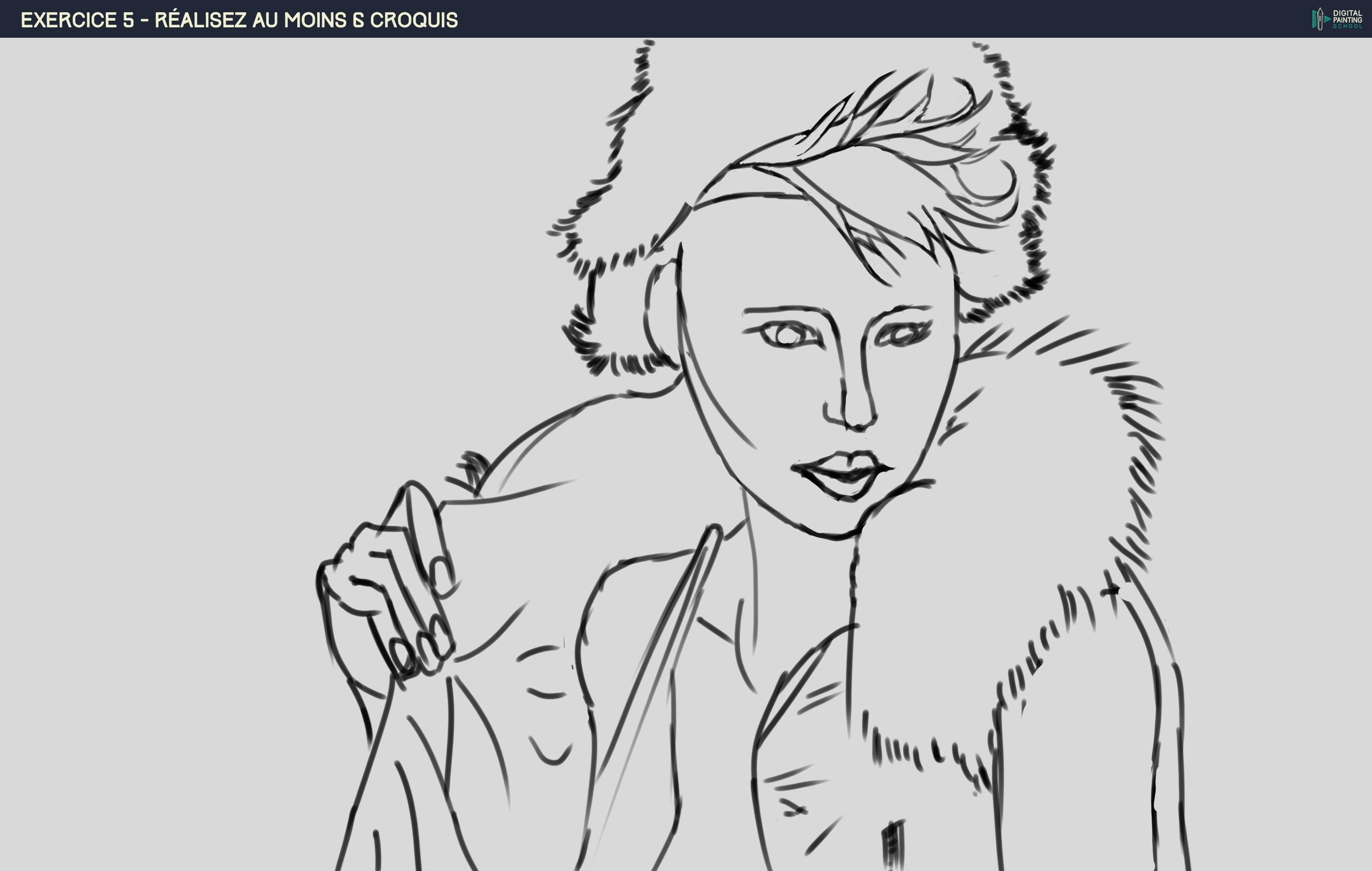Click the word "CROQUIS" in the title bar
Viewport: 1372px width, 871px height.
point(414,20)
